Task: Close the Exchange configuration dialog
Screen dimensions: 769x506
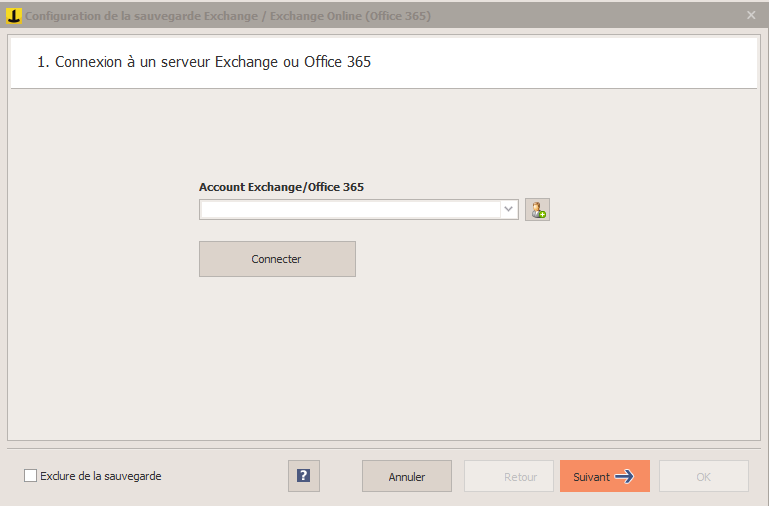Action: (x=751, y=15)
